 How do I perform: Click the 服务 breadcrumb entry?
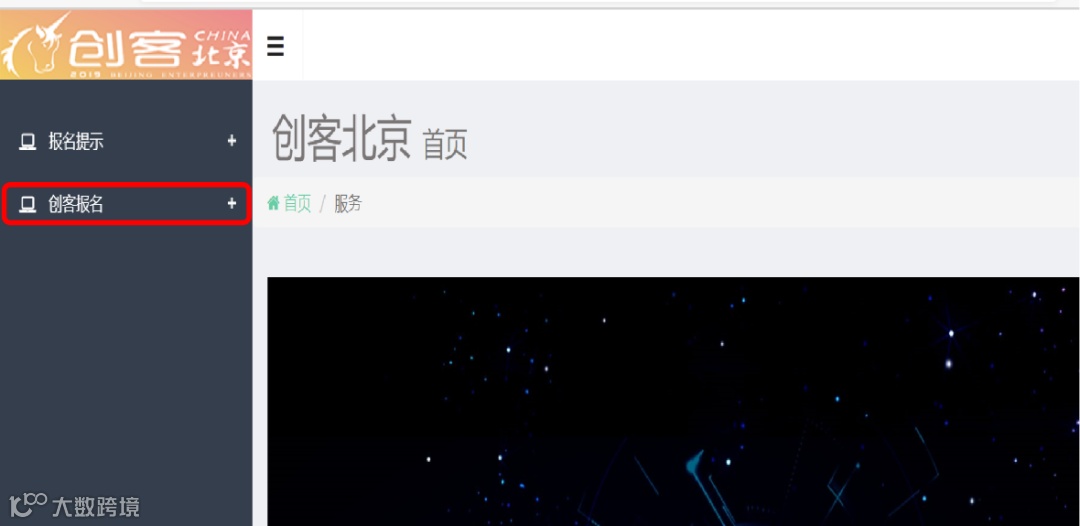tap(348, 203)
